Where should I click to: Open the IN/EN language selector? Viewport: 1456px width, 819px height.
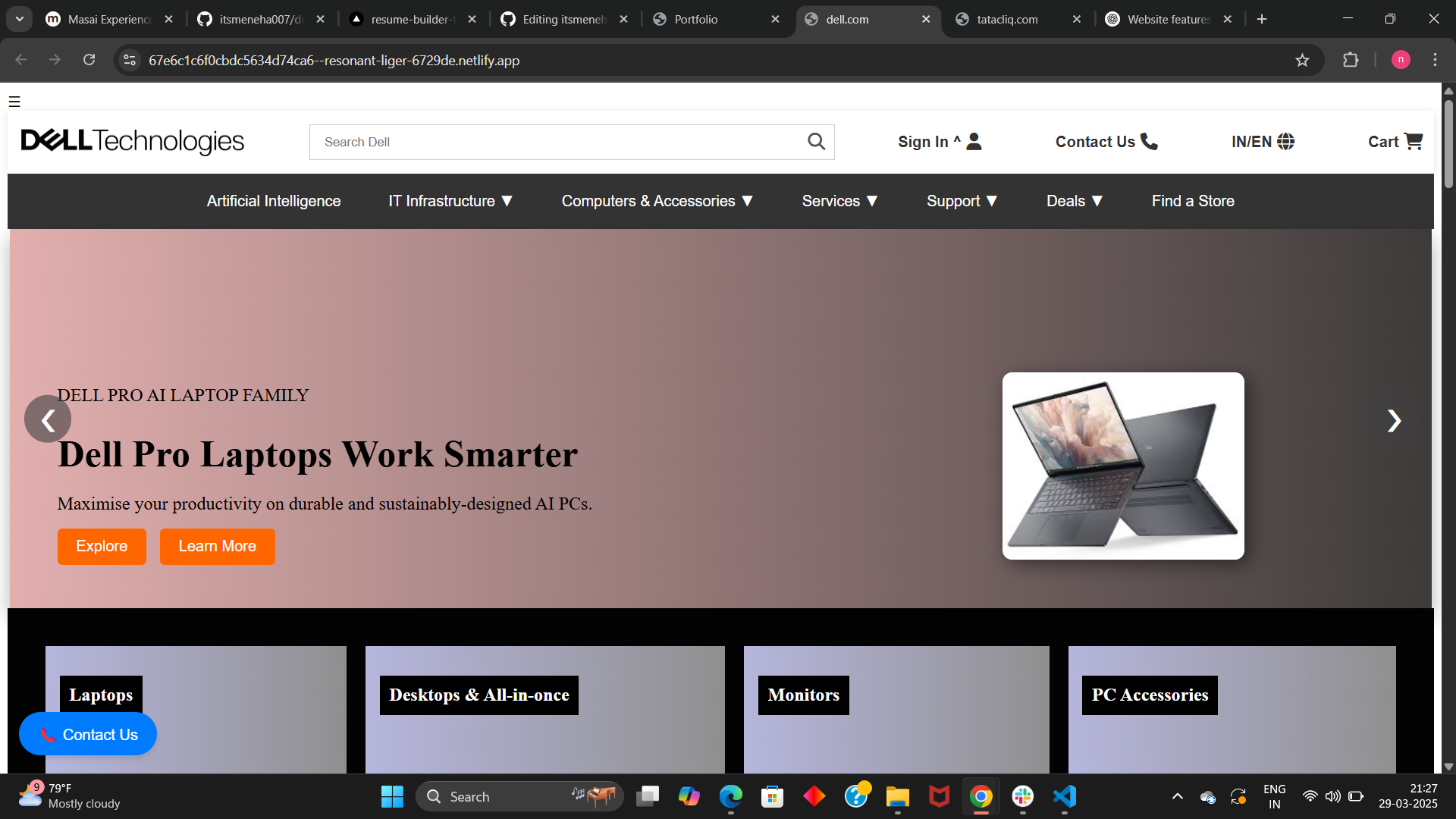tap(1263, 142)
